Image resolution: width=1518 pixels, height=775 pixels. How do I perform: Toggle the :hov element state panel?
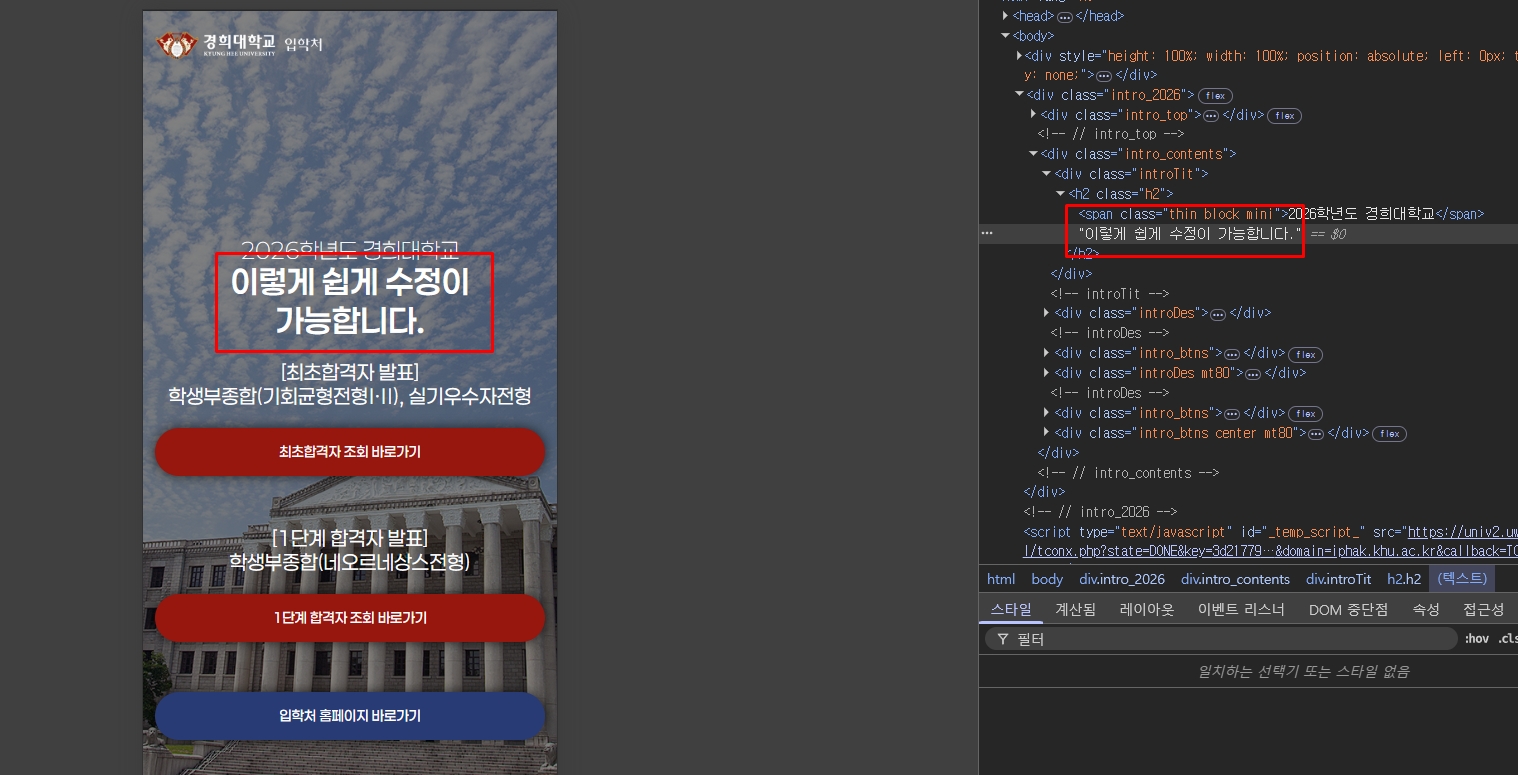click(1476, 639)
